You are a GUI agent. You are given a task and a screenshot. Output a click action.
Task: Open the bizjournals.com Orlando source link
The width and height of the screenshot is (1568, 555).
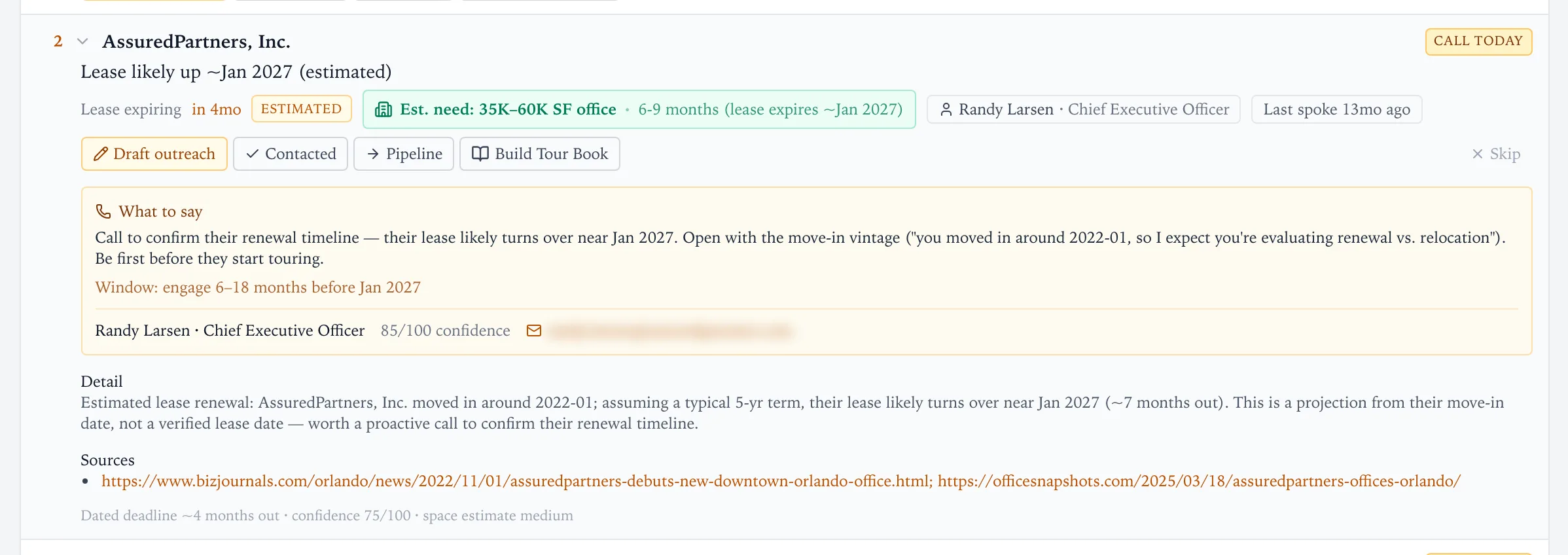[x=516, y=481]
